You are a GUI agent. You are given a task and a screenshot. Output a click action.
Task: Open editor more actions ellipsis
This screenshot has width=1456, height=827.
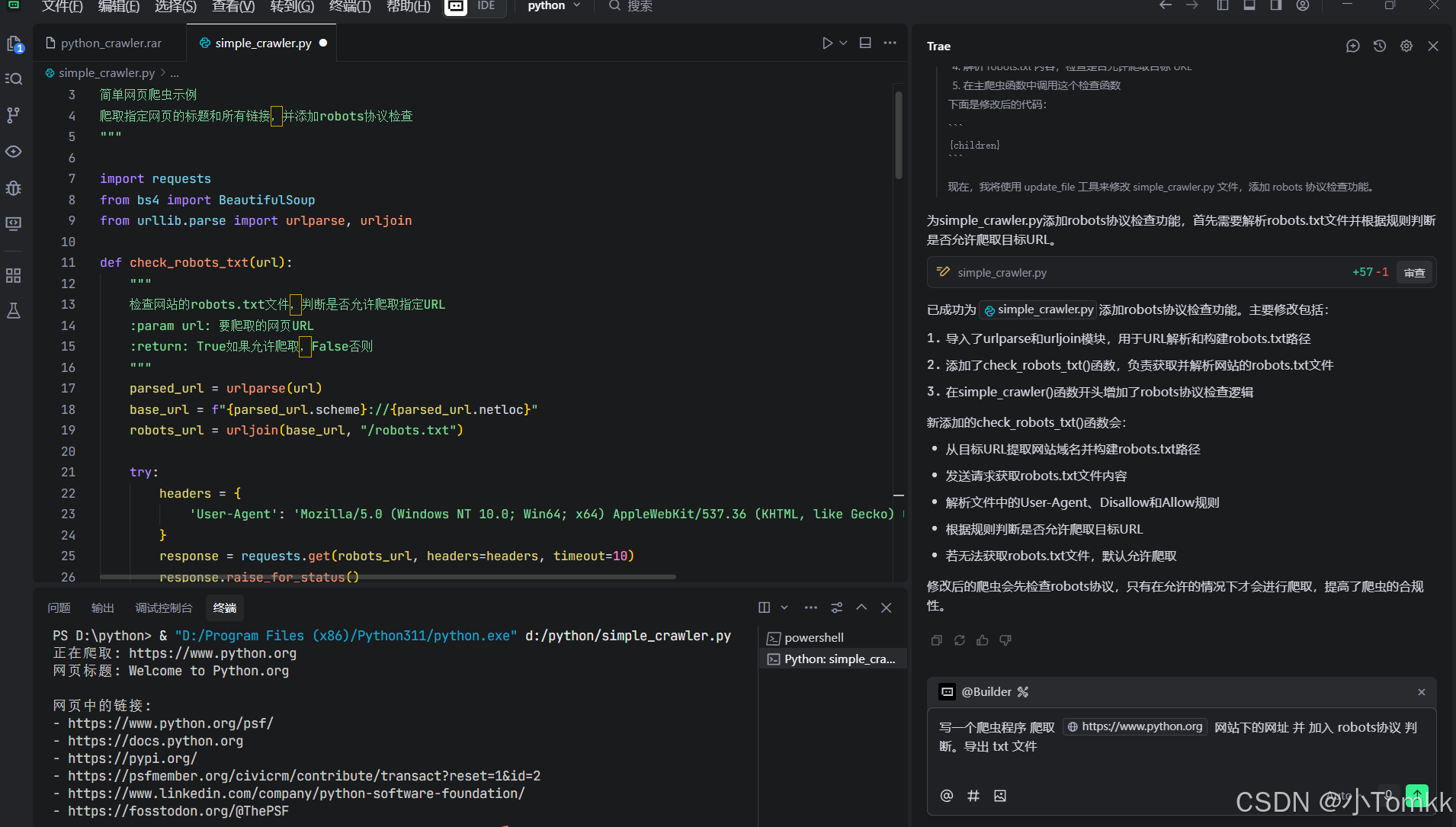click(x=890, y=43)
